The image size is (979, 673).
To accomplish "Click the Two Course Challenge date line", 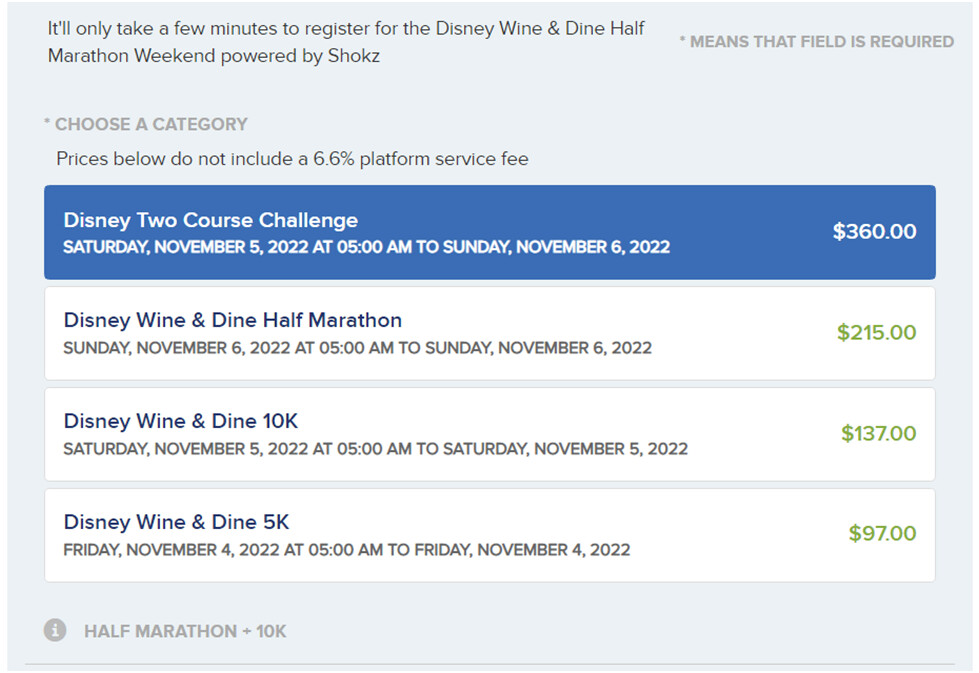I will pyautogui.click(x=366, y=247).
